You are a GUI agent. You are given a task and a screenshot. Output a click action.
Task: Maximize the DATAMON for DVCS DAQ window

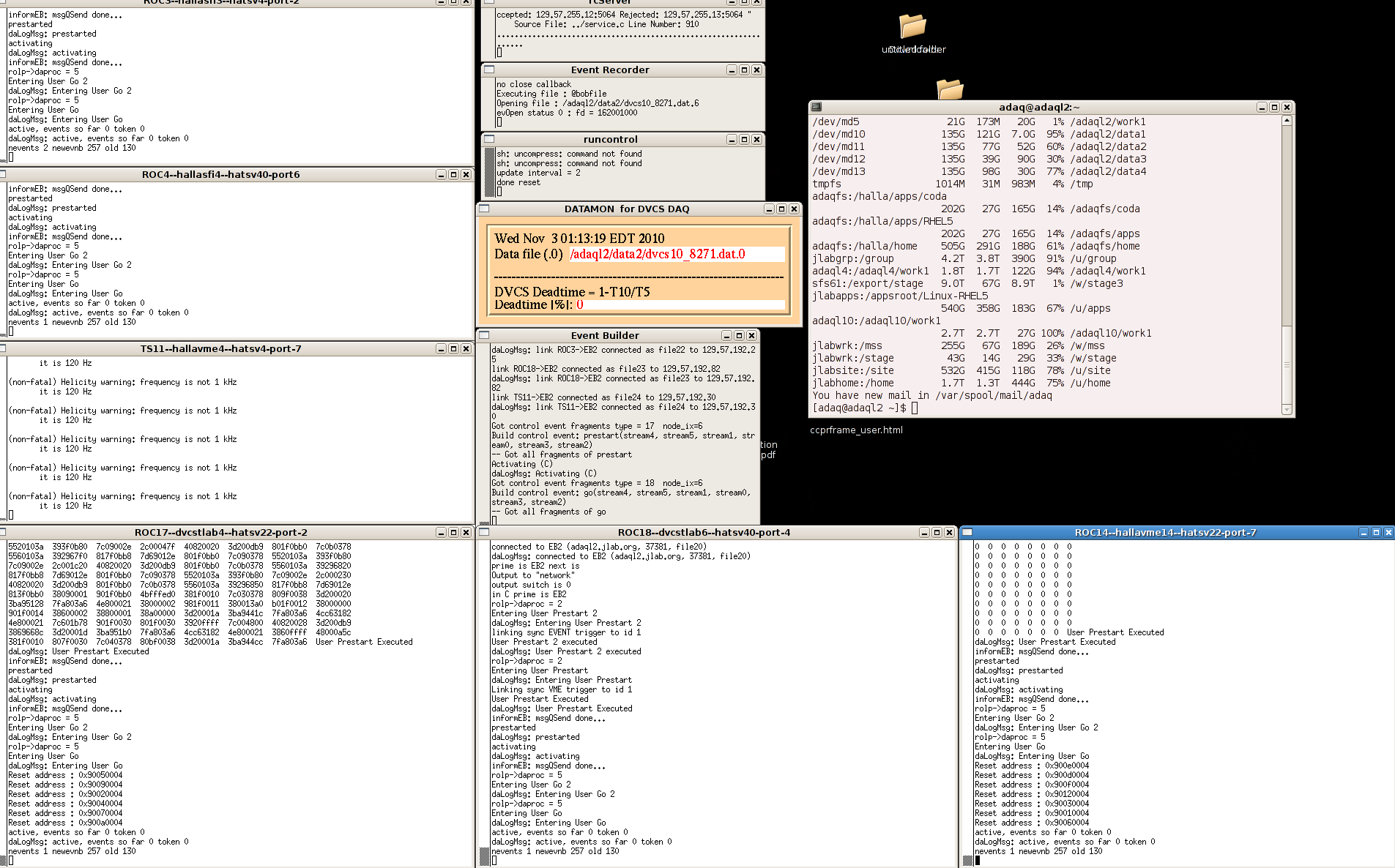[781, 209]
